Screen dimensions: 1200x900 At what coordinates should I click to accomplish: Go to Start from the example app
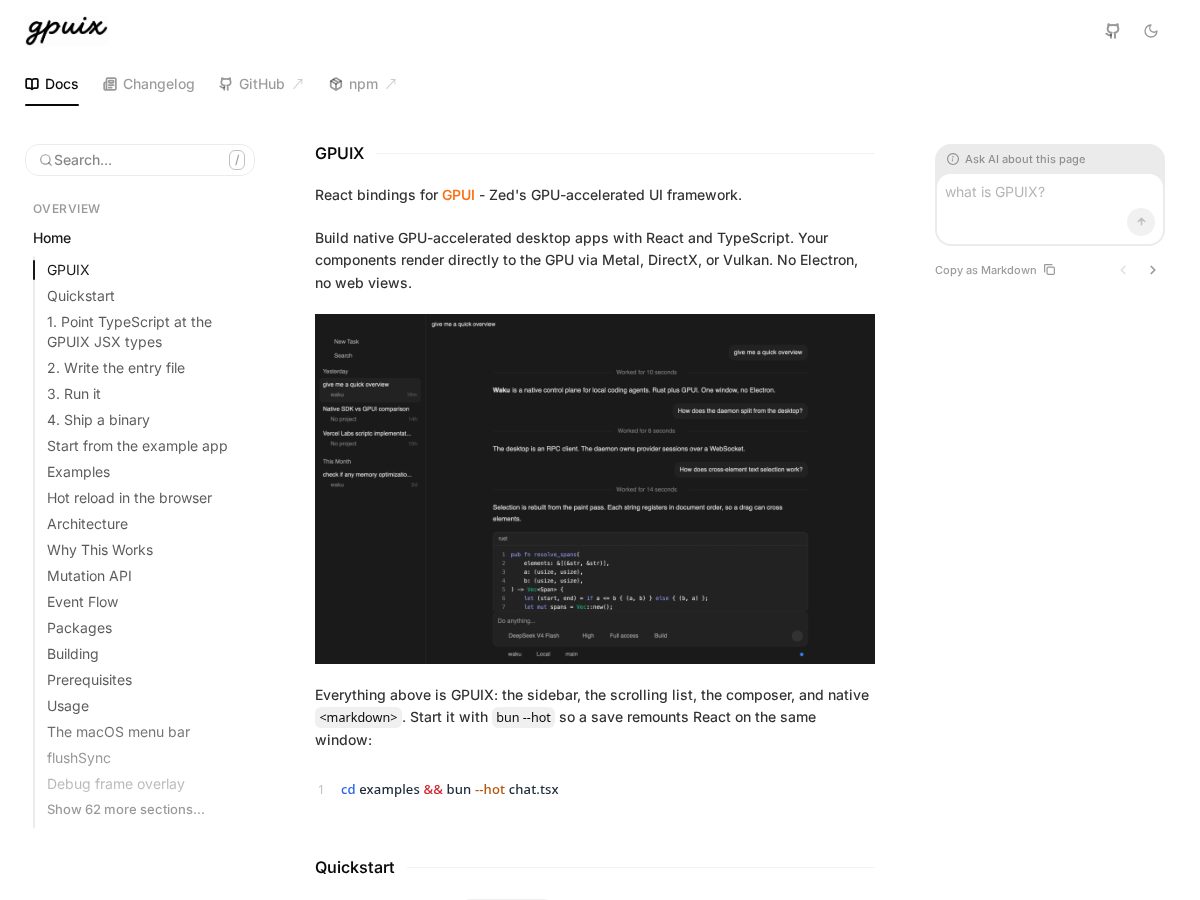(137, 446)
